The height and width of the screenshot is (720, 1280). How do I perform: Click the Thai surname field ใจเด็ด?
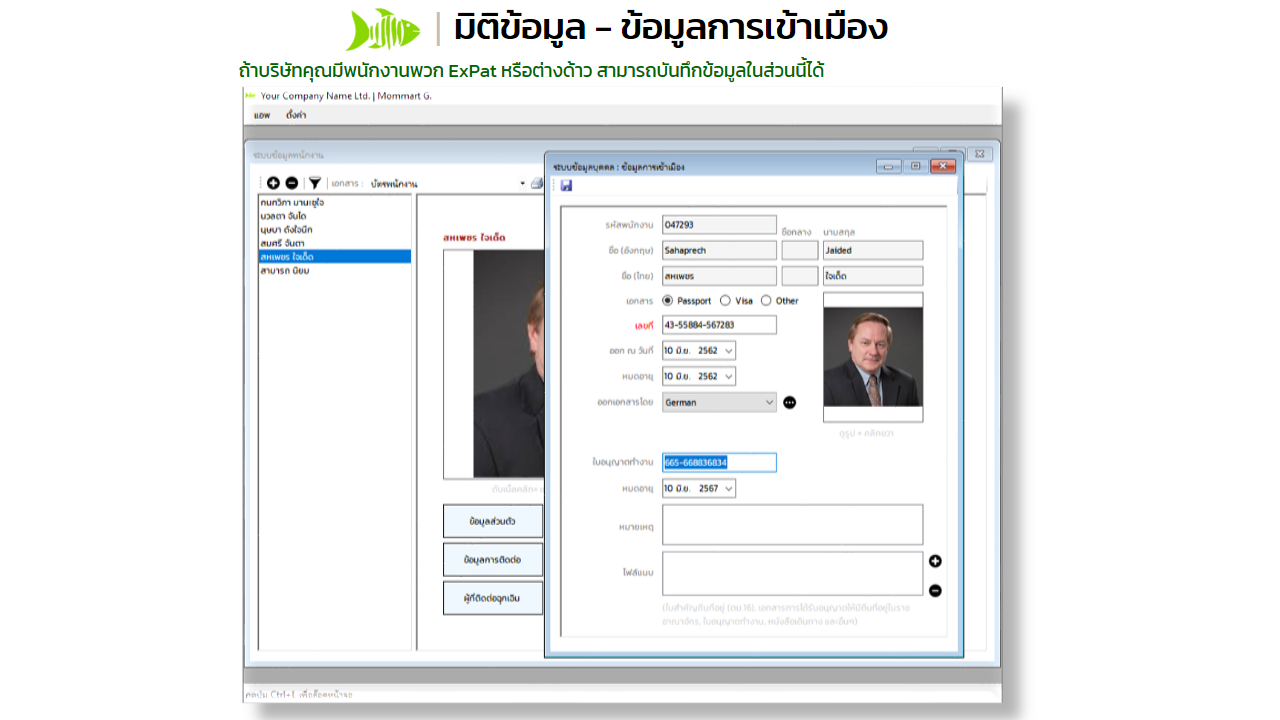click(873, 276)
